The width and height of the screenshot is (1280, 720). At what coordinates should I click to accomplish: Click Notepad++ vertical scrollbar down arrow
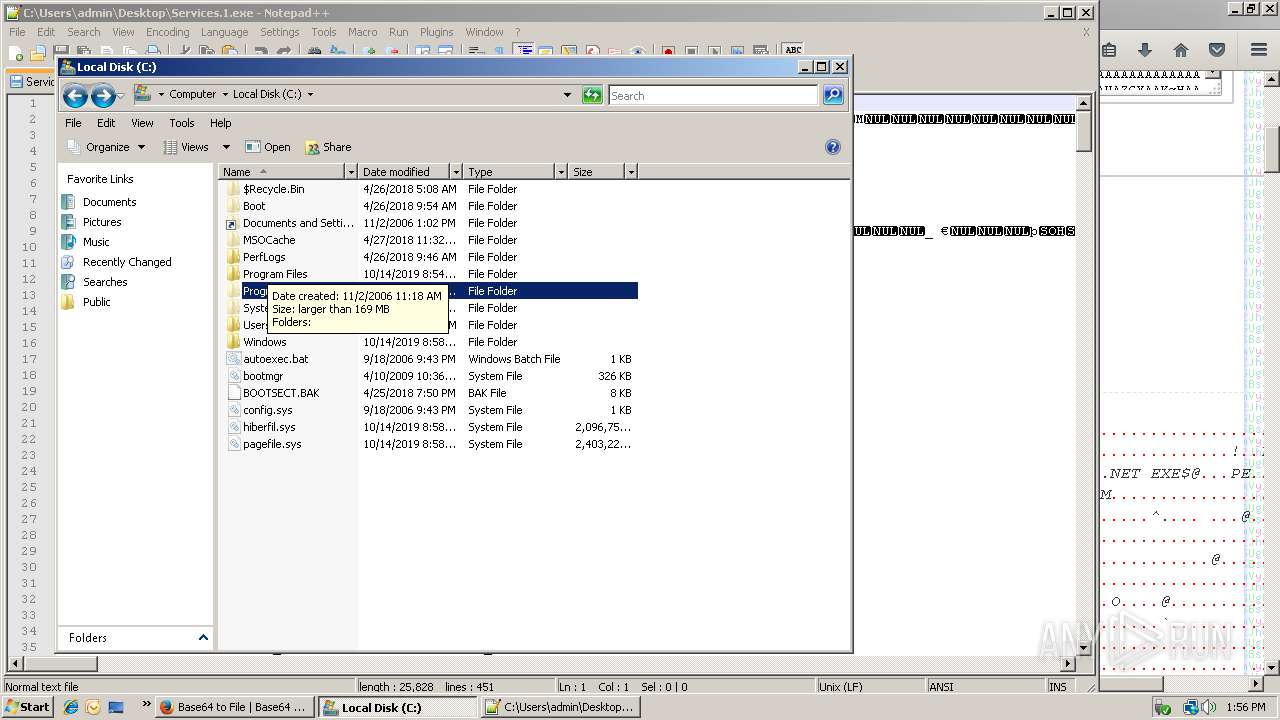point(1084,648)
